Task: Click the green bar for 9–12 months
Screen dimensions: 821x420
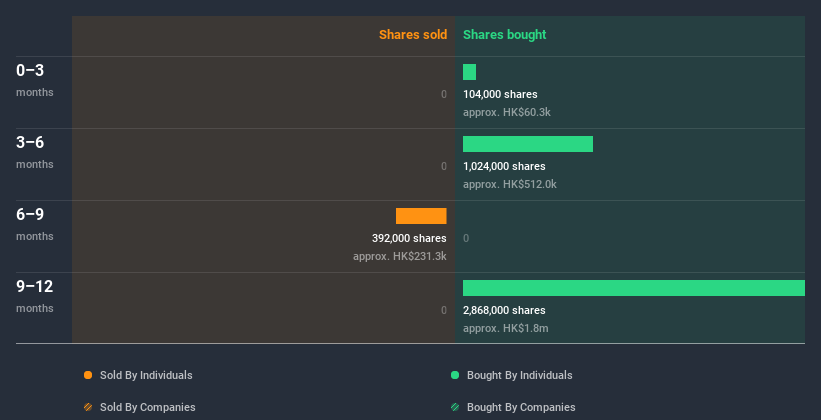Action: [634, 288]
